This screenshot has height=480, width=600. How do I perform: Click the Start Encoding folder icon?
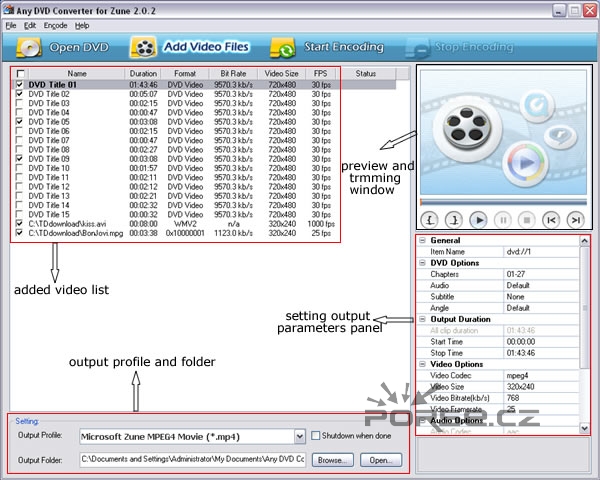(283, 48)
